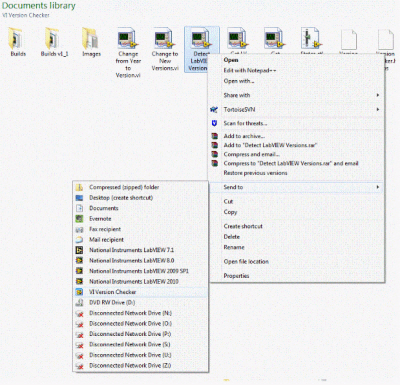Click the Scan for threats shield icon
Viewport: 400px width, 385px height.
point(214,123)
